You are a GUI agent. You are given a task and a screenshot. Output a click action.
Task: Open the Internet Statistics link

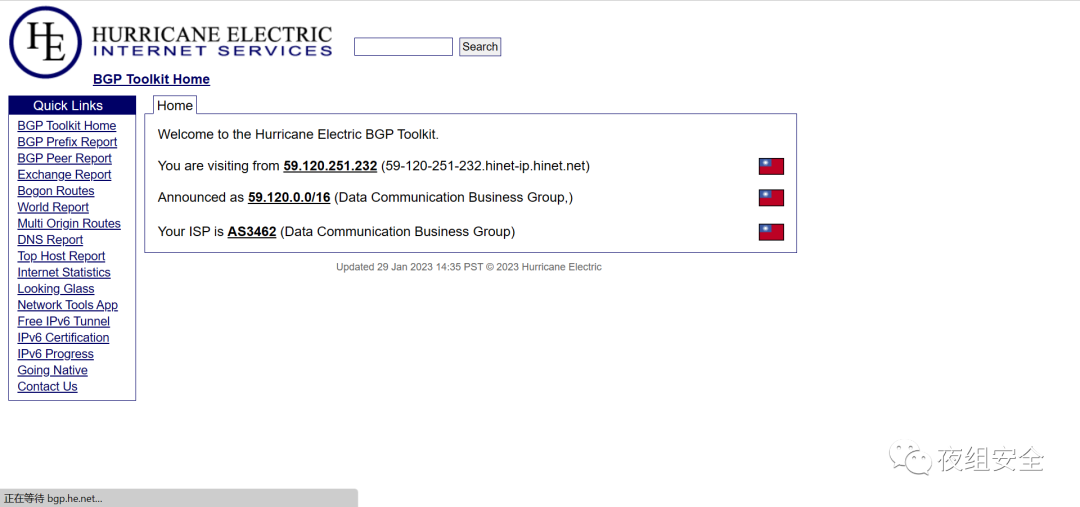pos(64,272)
